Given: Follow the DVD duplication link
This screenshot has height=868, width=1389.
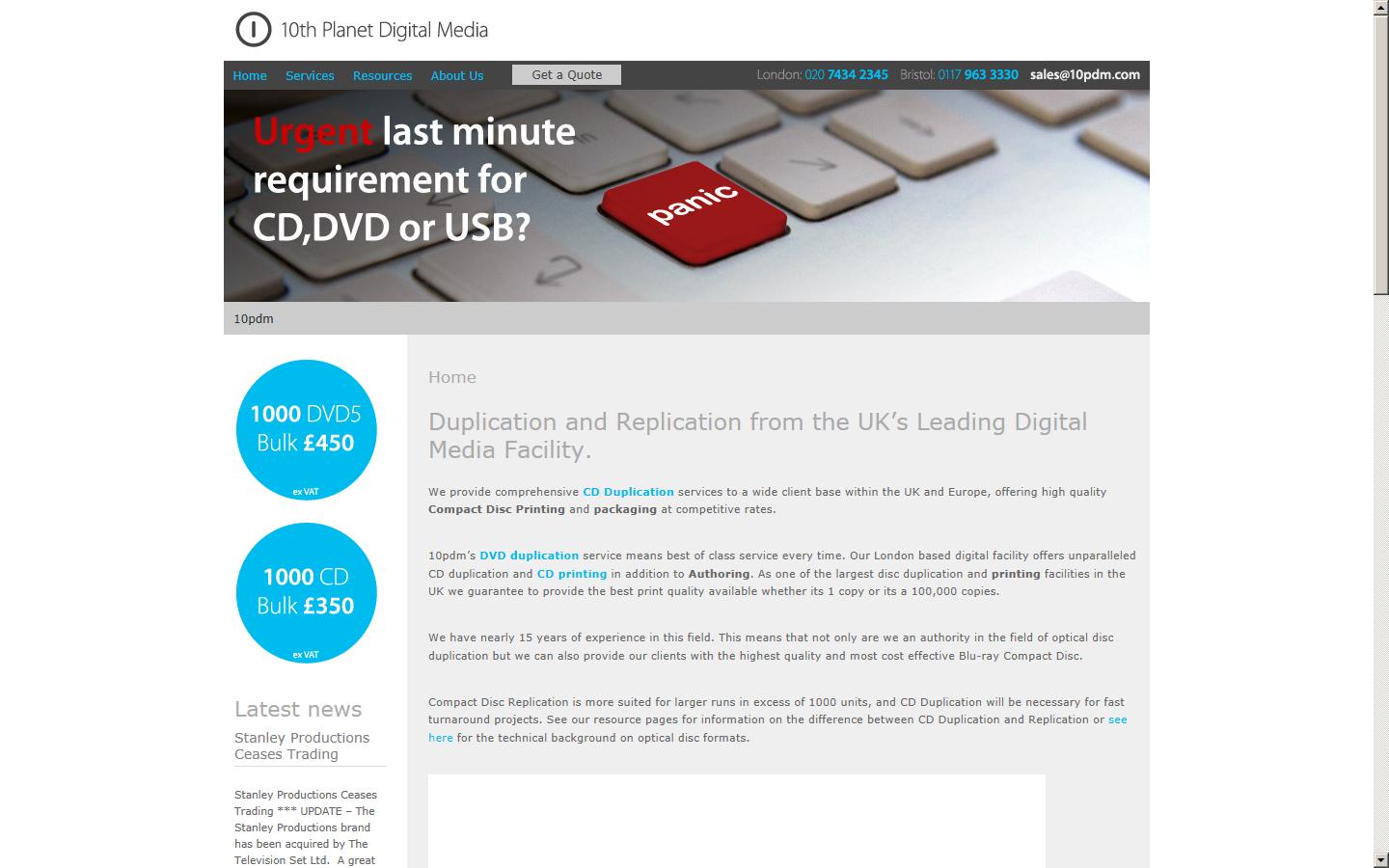Looking at the screenshot, I should [529, 556].
